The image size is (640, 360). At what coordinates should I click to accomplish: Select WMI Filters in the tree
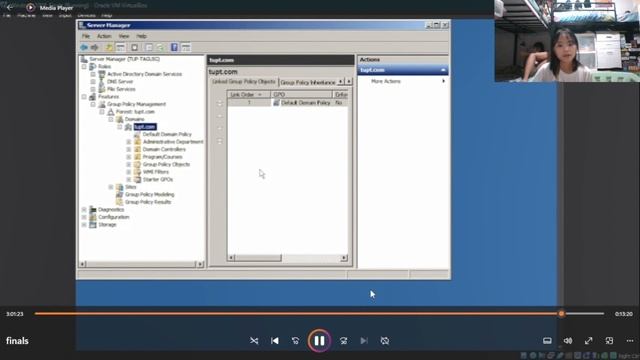(x=156, y=172)
